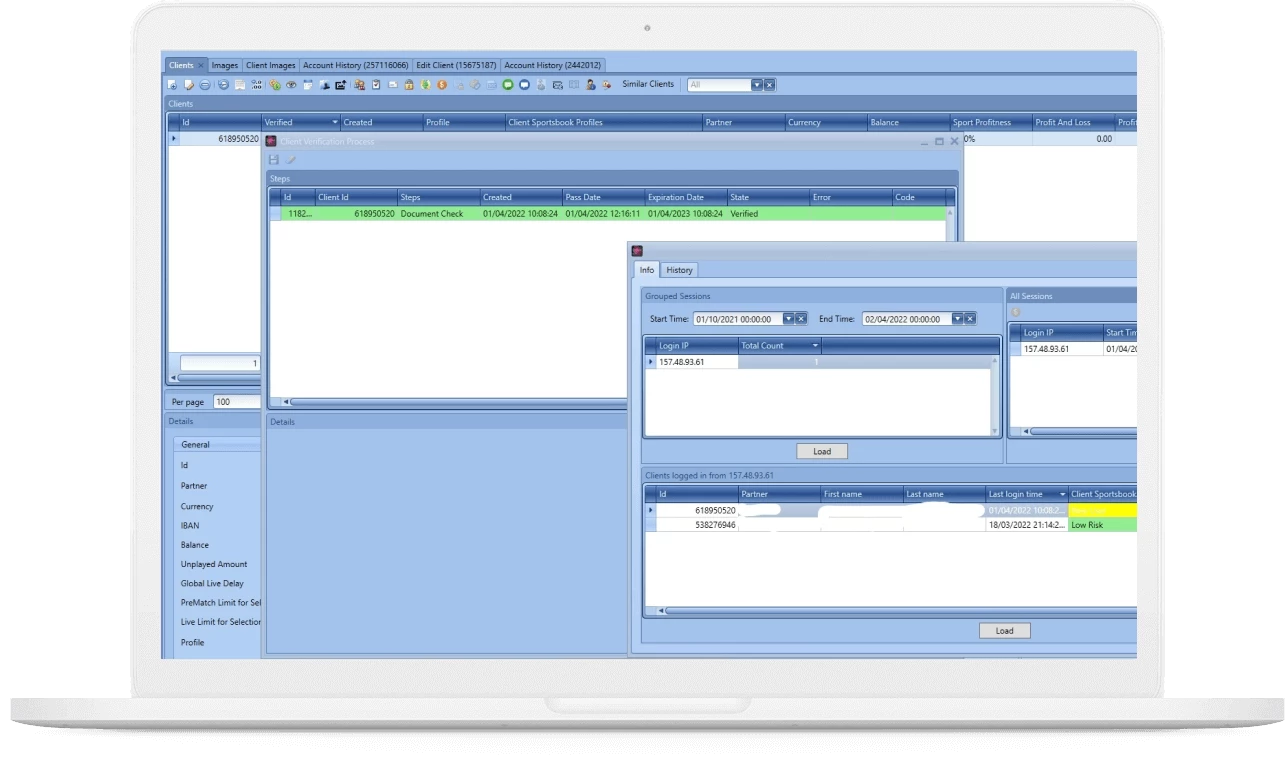Viewport: 1285px width, 768px height.
Task: Open the End Time date picker dropdown
Action: pos(957,318)
